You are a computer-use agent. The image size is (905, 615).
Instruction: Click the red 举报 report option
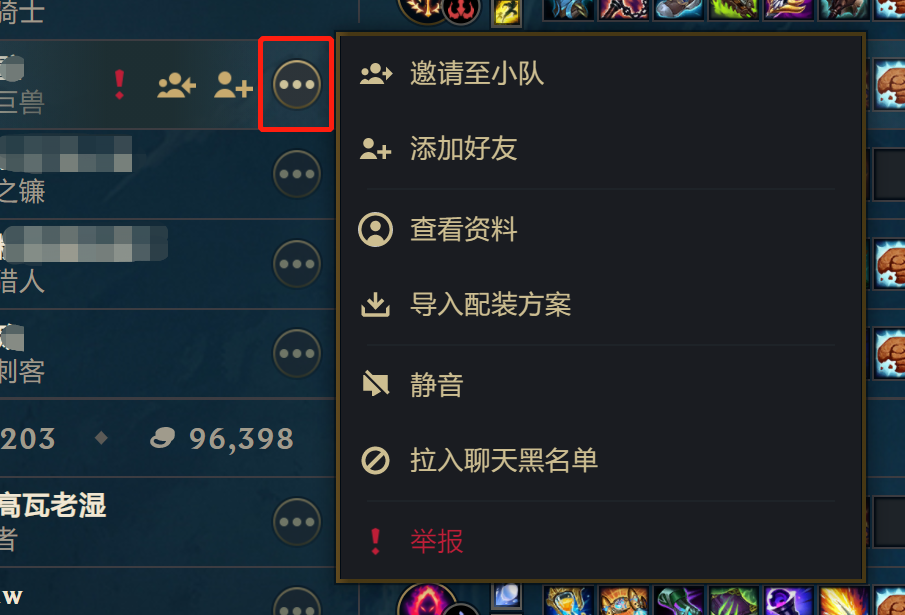click(600, 541)
